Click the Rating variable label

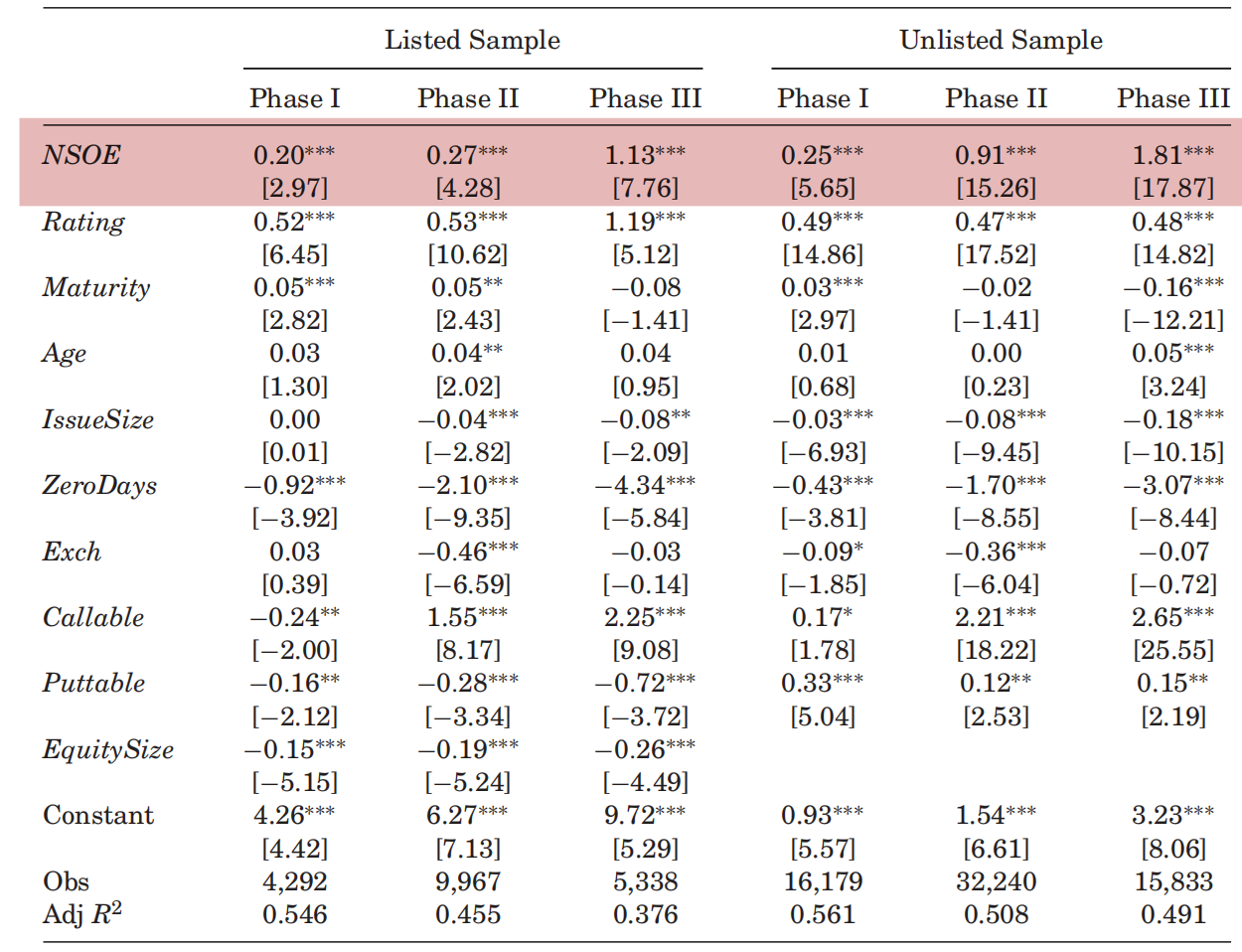83,222
